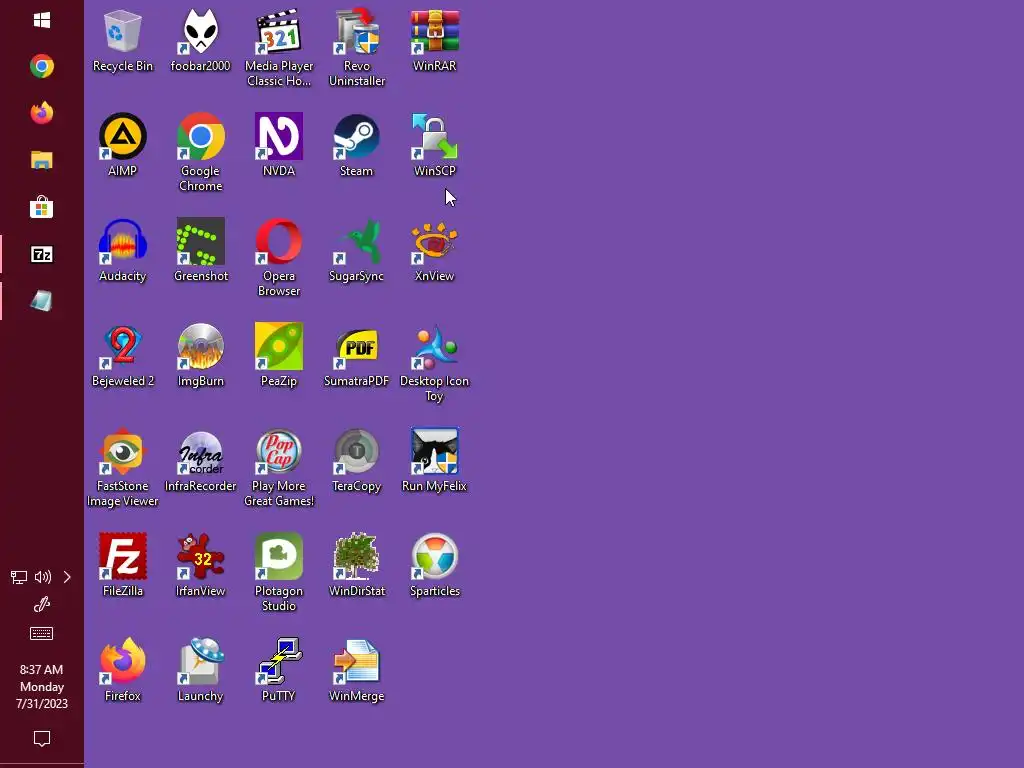The height and width of the screenshot is (768, 1024).
Task: Show the touch keyboard
Action: (42, 633)
